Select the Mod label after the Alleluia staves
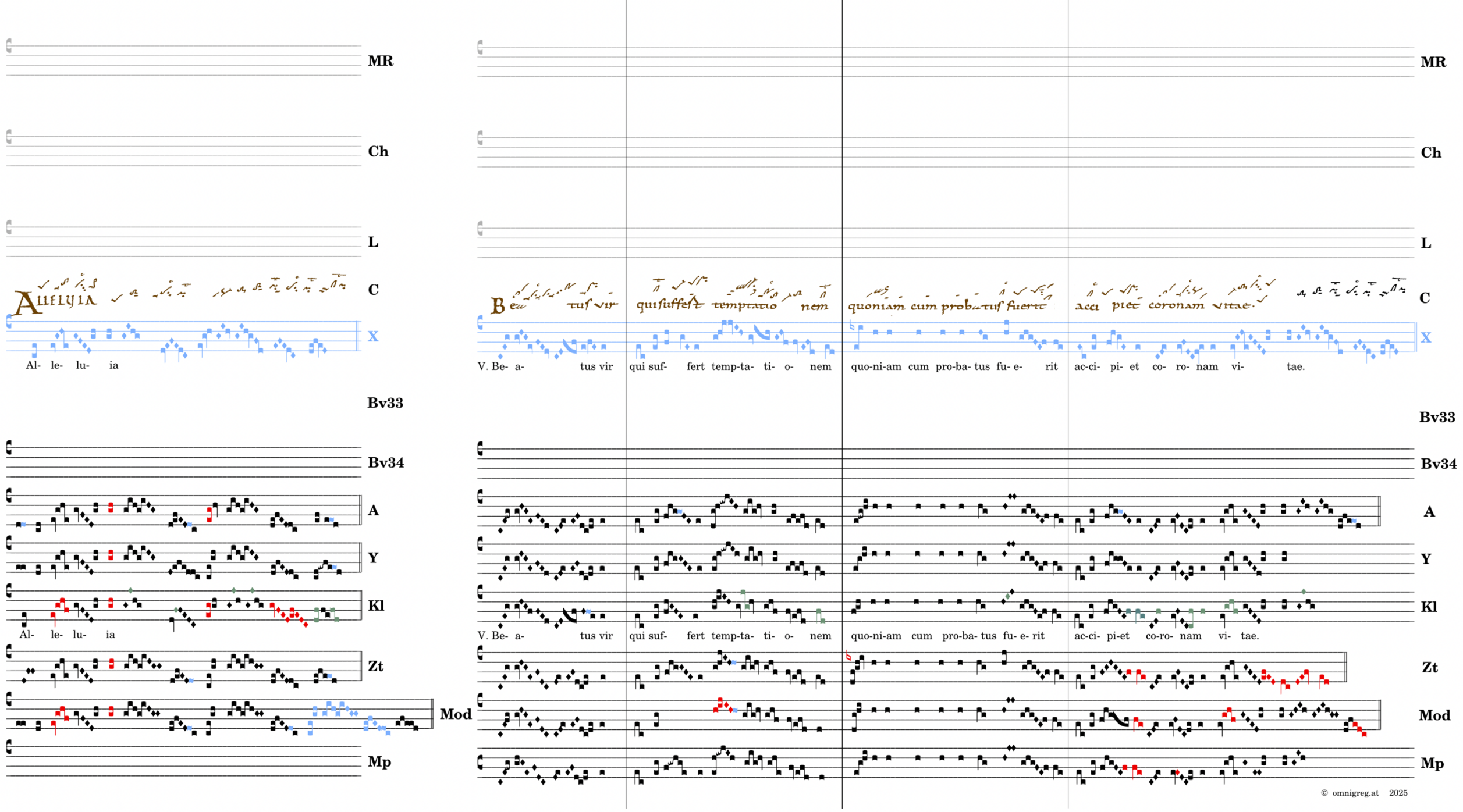 tap(455, 714)
